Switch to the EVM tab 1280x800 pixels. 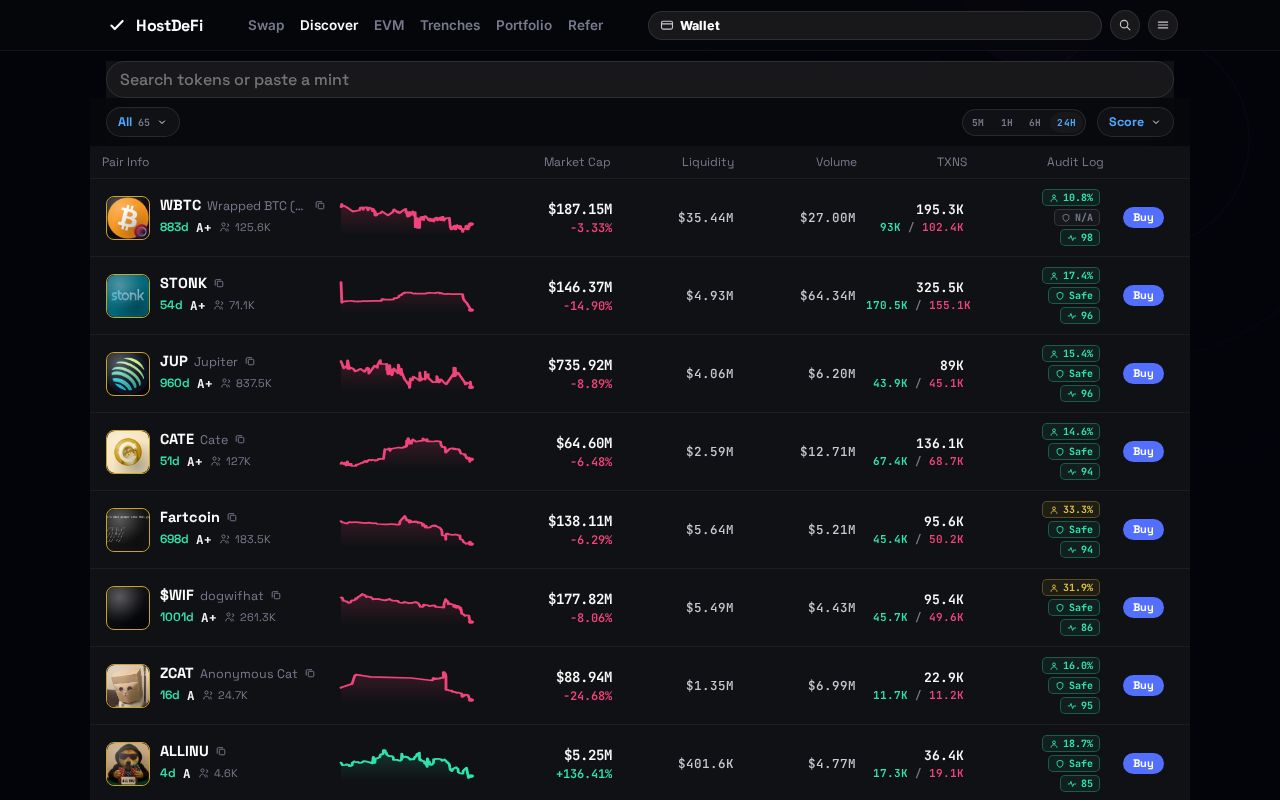click(x=389, y=25)
